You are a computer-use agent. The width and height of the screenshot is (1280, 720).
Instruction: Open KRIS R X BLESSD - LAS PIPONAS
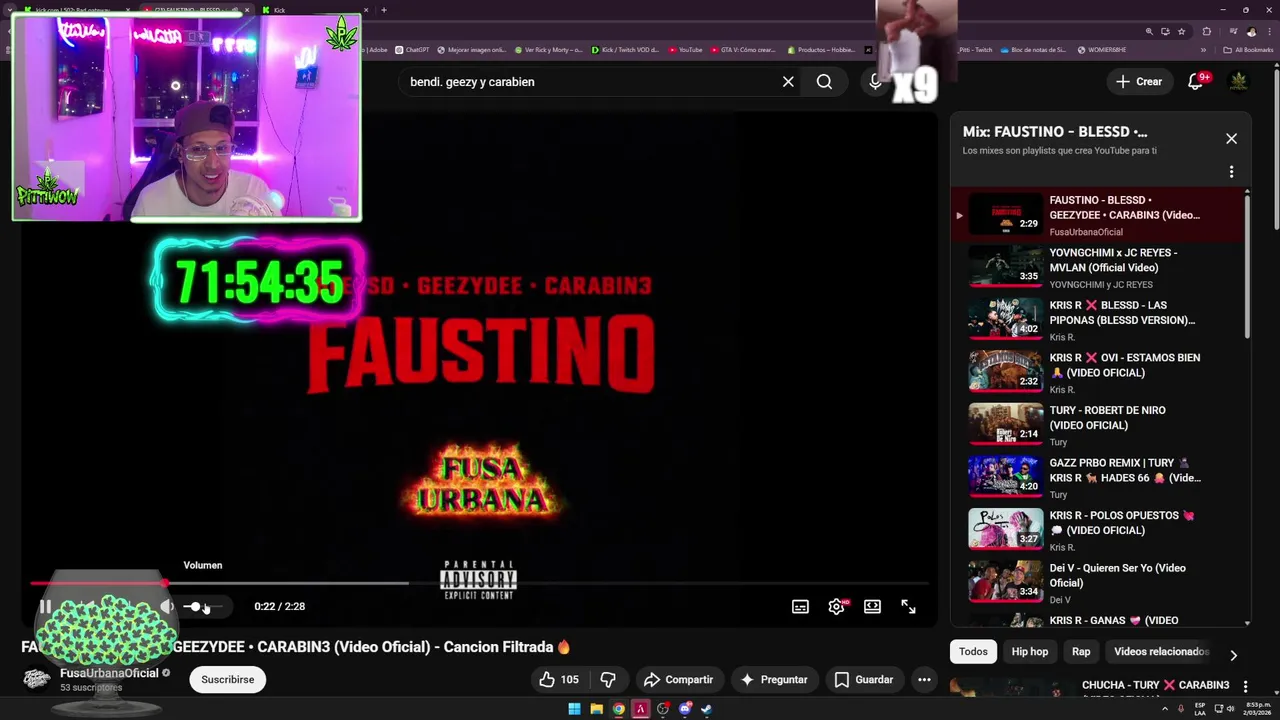tap(1097, 320)
